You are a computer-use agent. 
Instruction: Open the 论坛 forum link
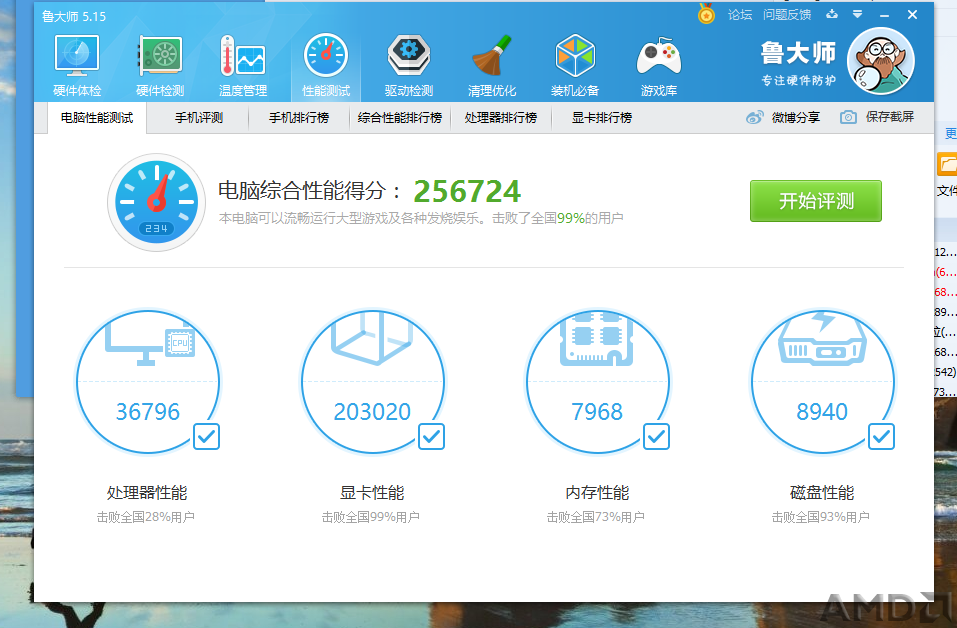click(740, 15)
